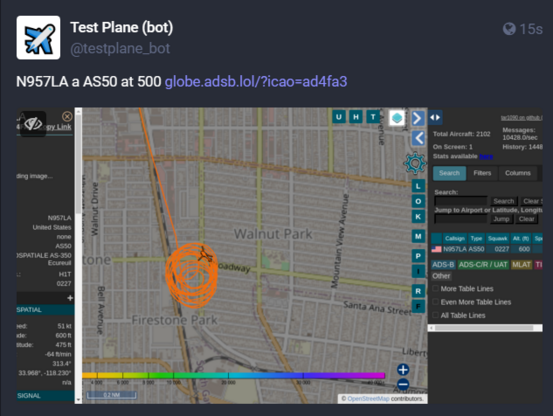Open the map layer selector icon
Viewport: 553px width, 416px height.
coord(397,118)
